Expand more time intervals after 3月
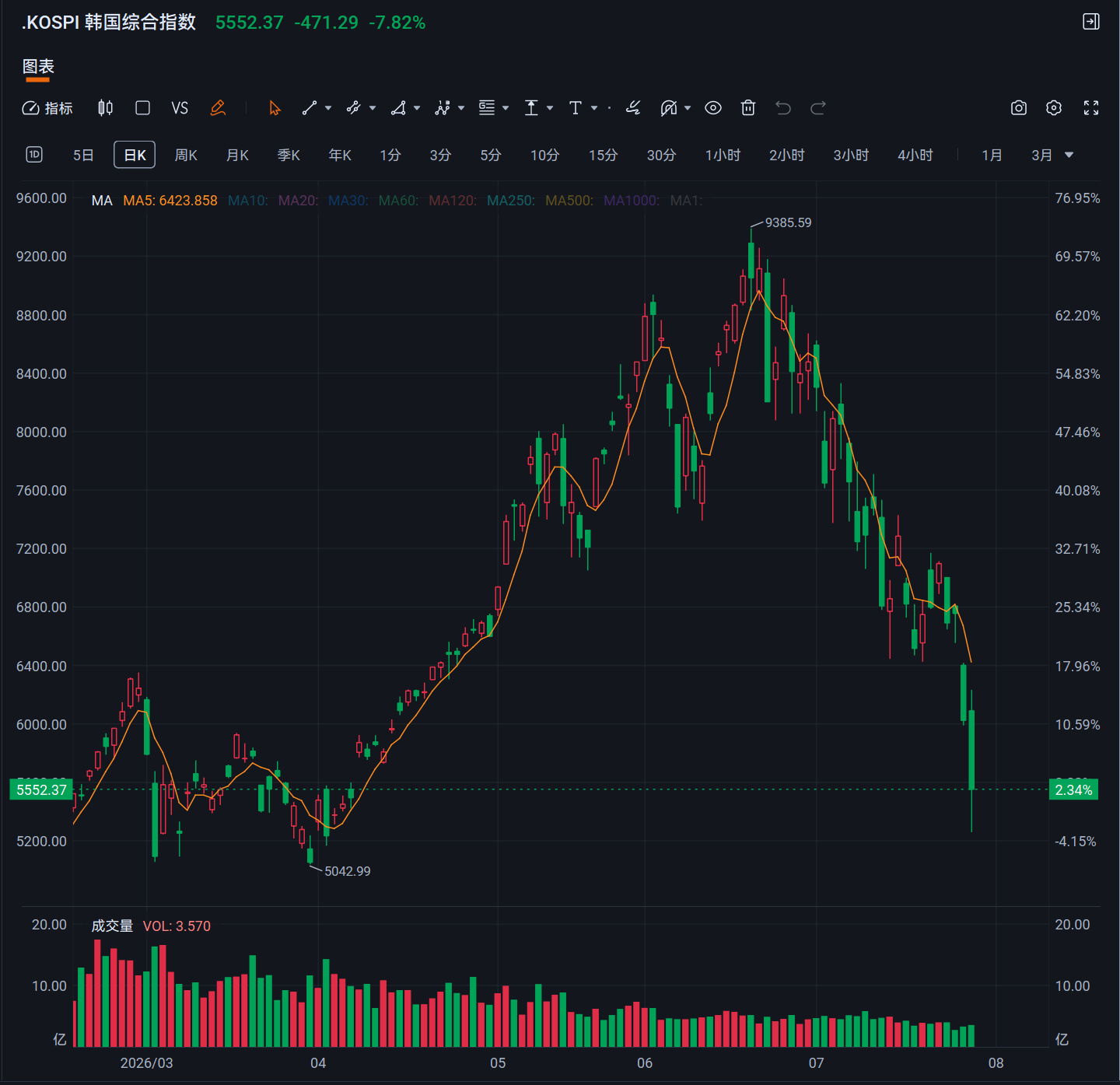This screenshot has width=1120, height=1085. click(x=1069, y=155)
